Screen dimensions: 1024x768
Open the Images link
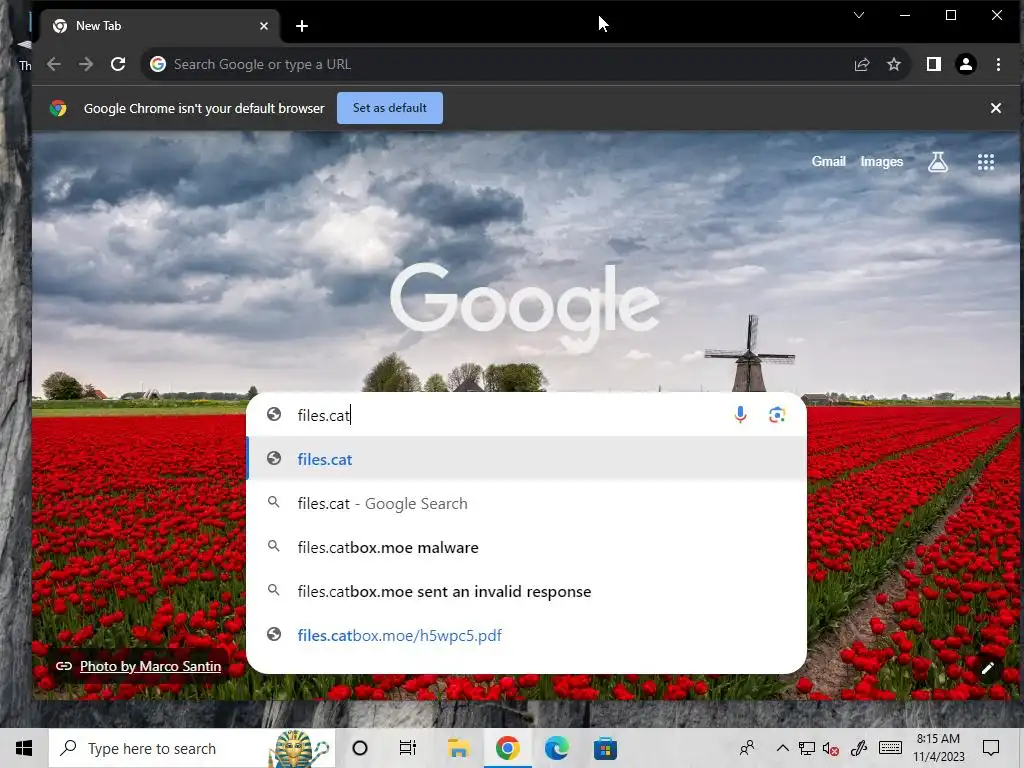click(x=882, y=161)
